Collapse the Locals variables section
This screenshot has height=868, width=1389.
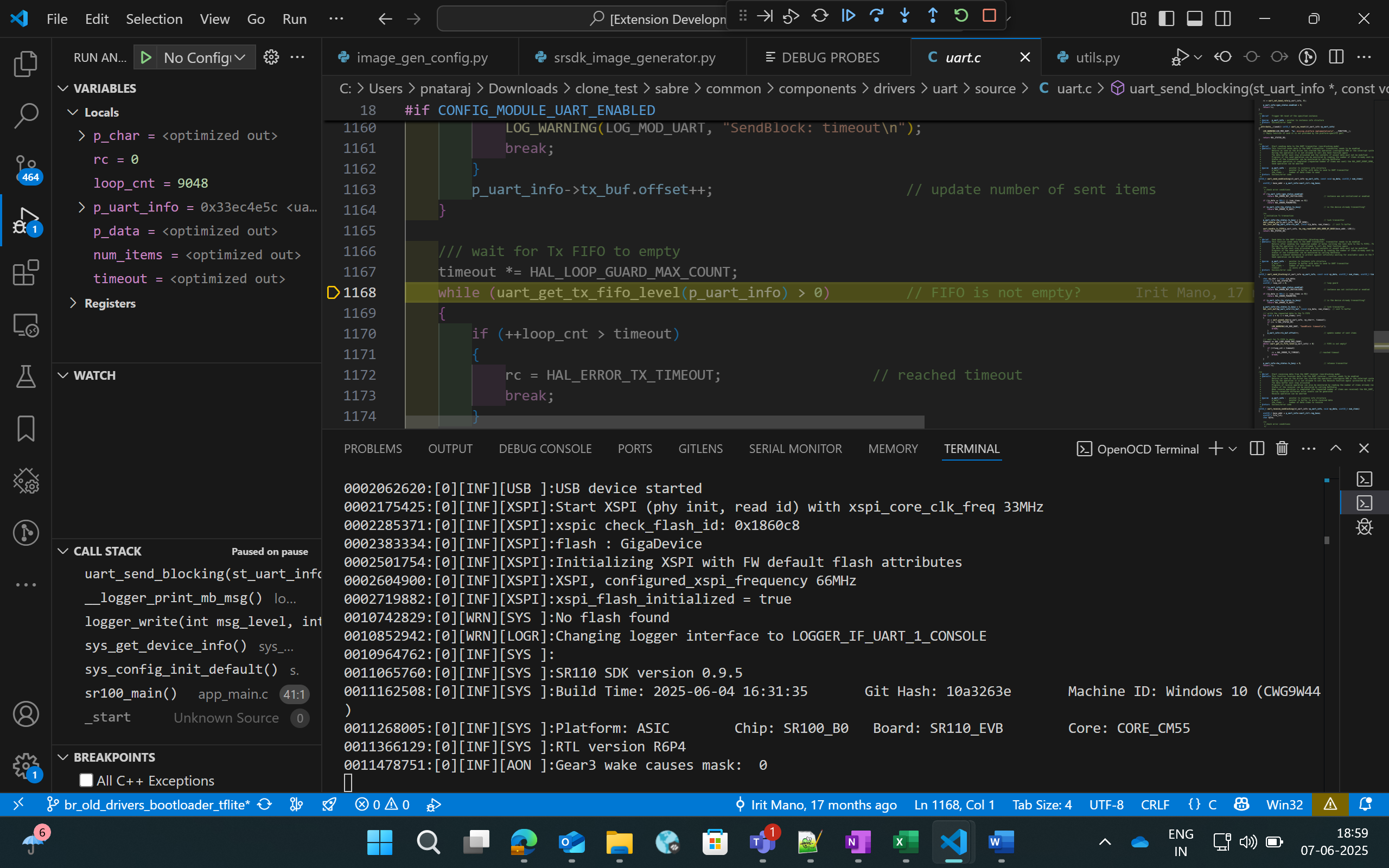click(72, 112)
